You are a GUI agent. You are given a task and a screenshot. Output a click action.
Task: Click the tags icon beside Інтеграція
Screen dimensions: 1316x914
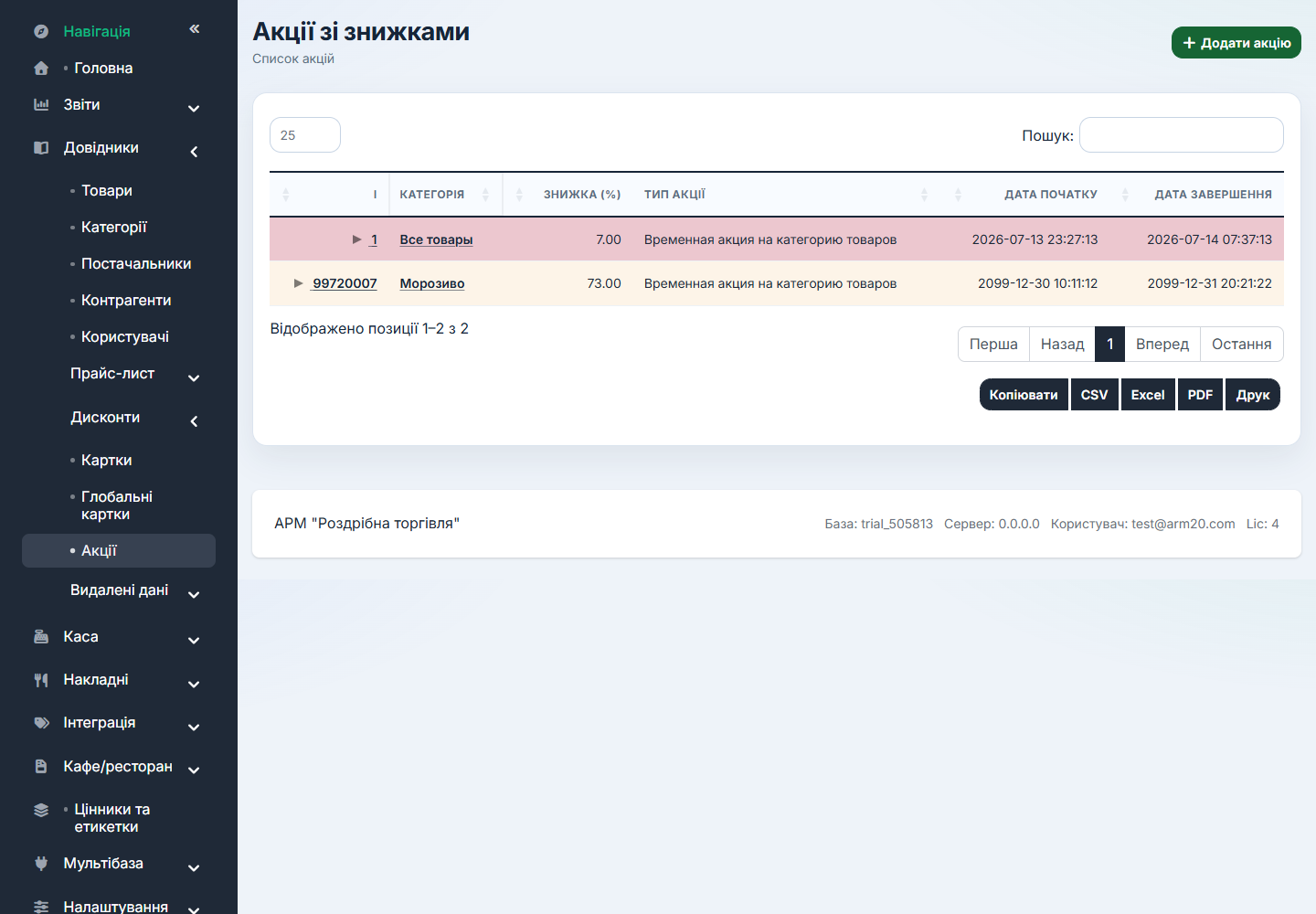coord(41,722)
